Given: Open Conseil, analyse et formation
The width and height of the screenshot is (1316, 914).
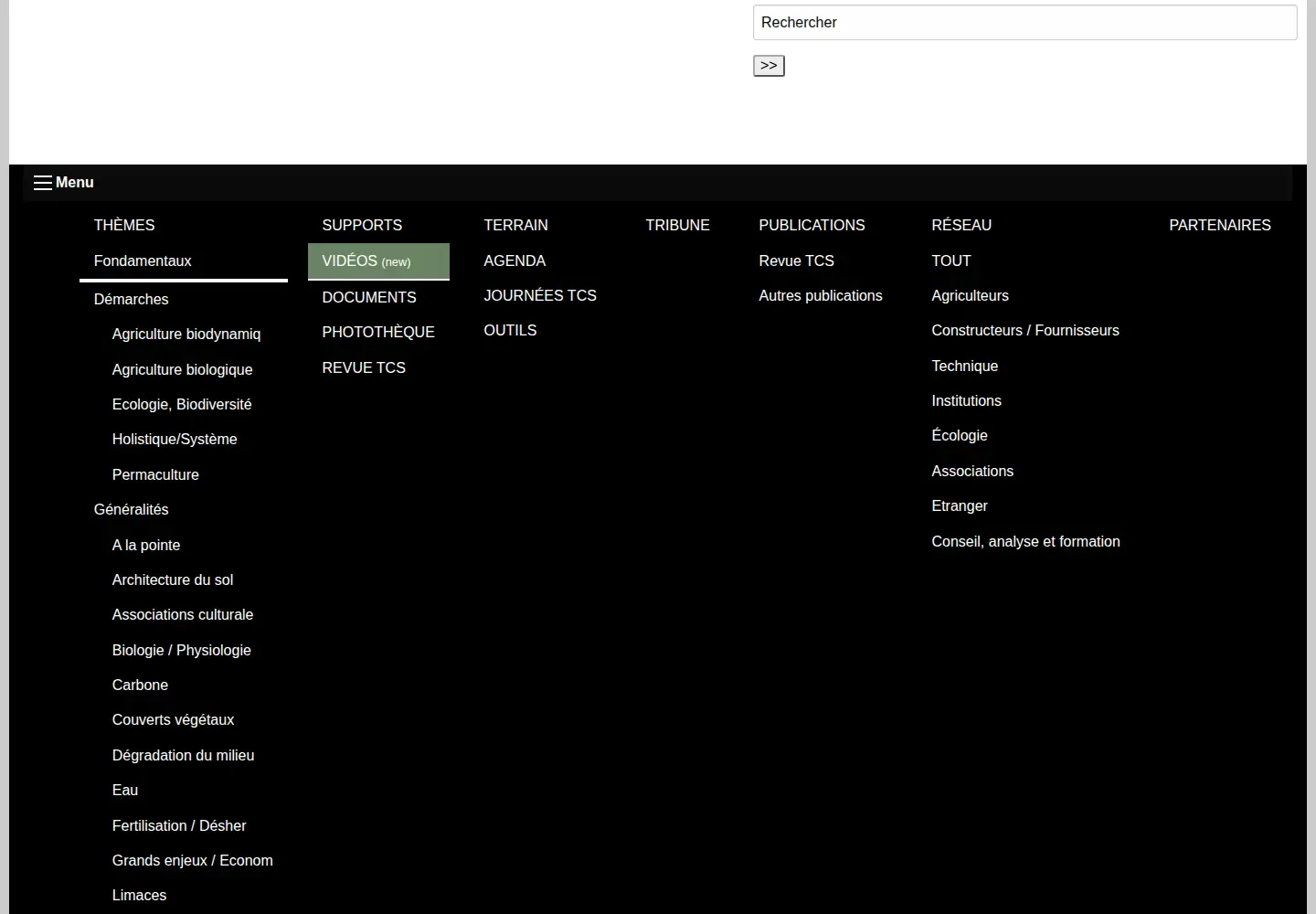Looking at the screenshot, I should 1025,541.
